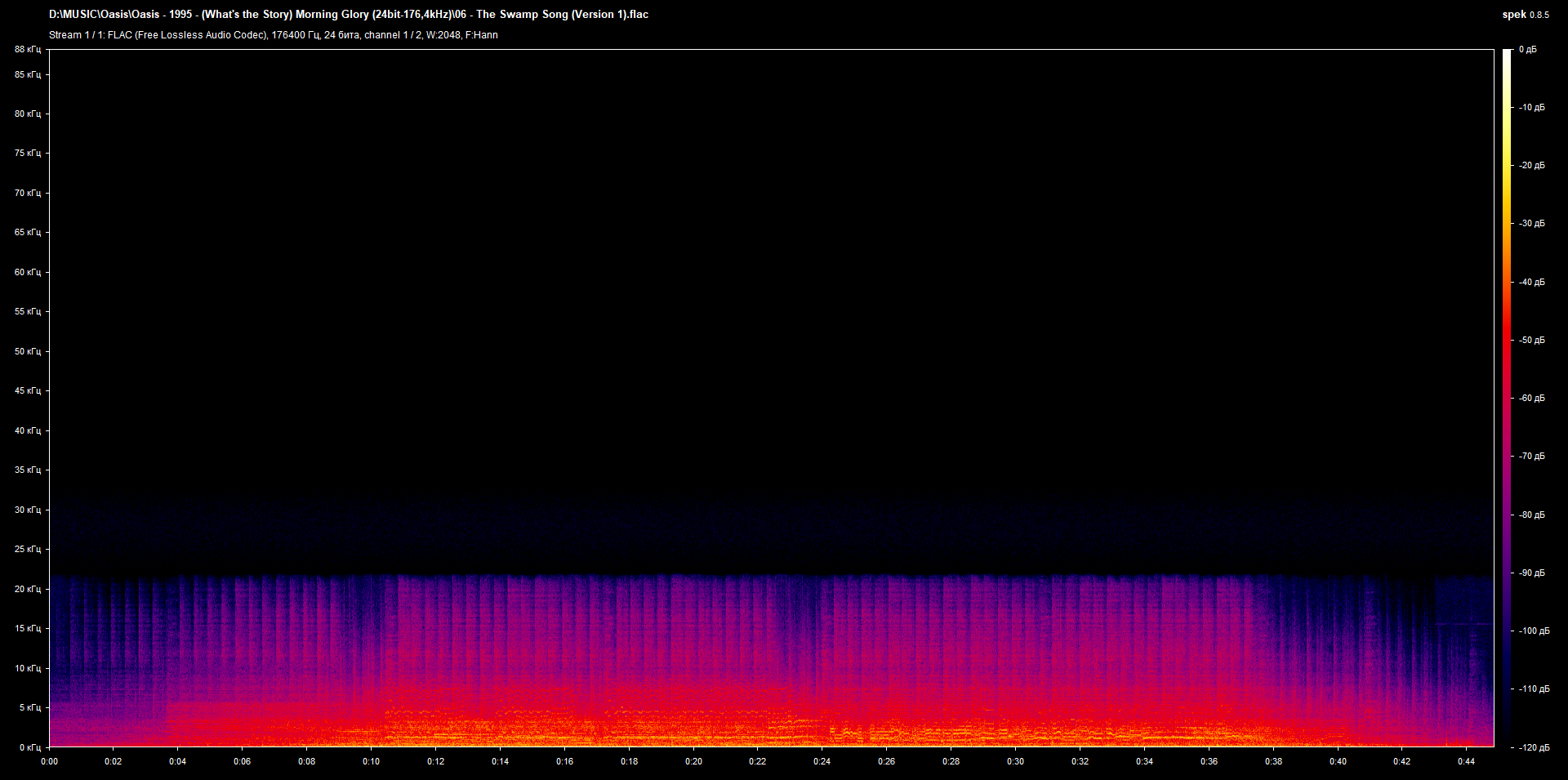
Task: Click the 10 кГц frequency axis label
Action: coord(28,669)
